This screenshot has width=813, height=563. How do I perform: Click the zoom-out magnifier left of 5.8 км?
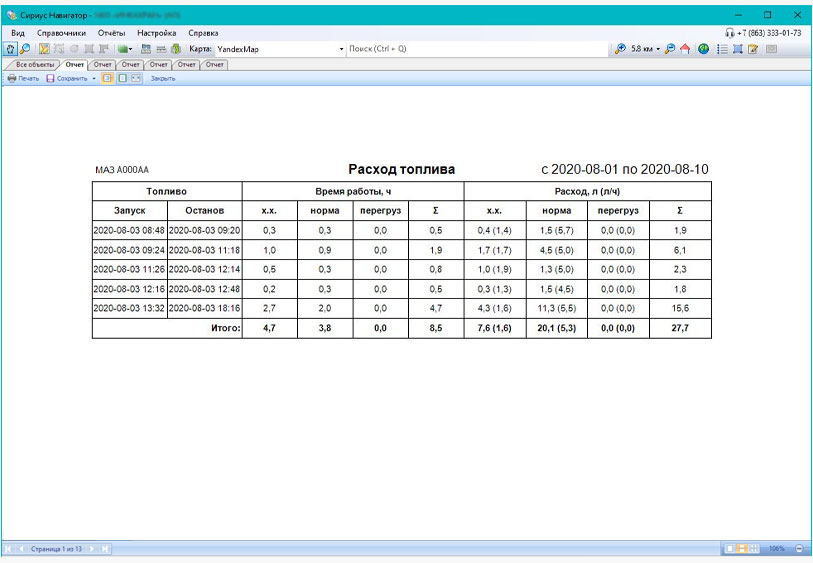(x=620, y=48)
